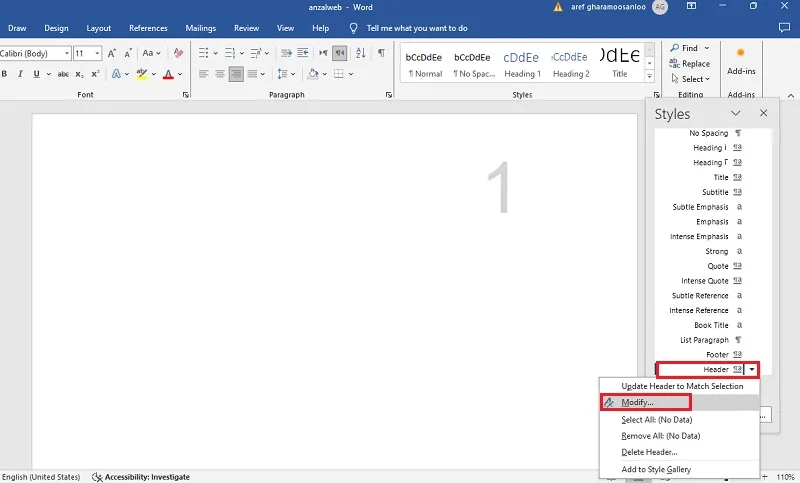Viewport: 800px width, 483px height.
Task: Click multilevel list icon
Action: tap(256, 53)
